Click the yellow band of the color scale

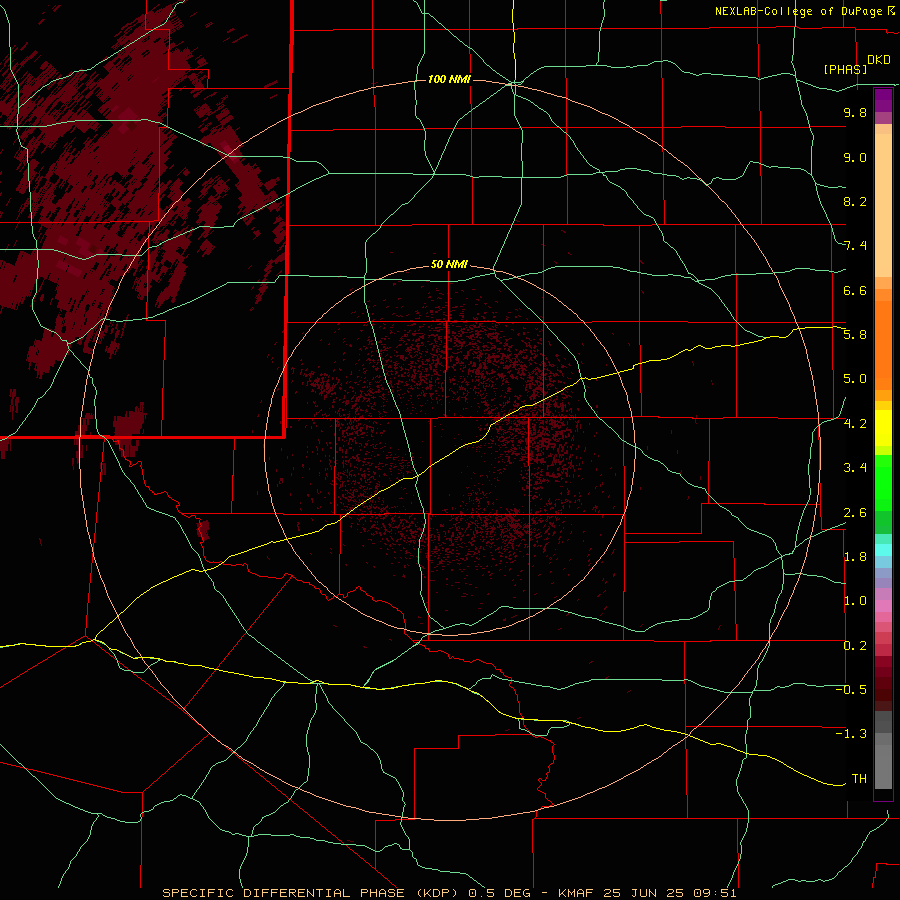(883, 428)
